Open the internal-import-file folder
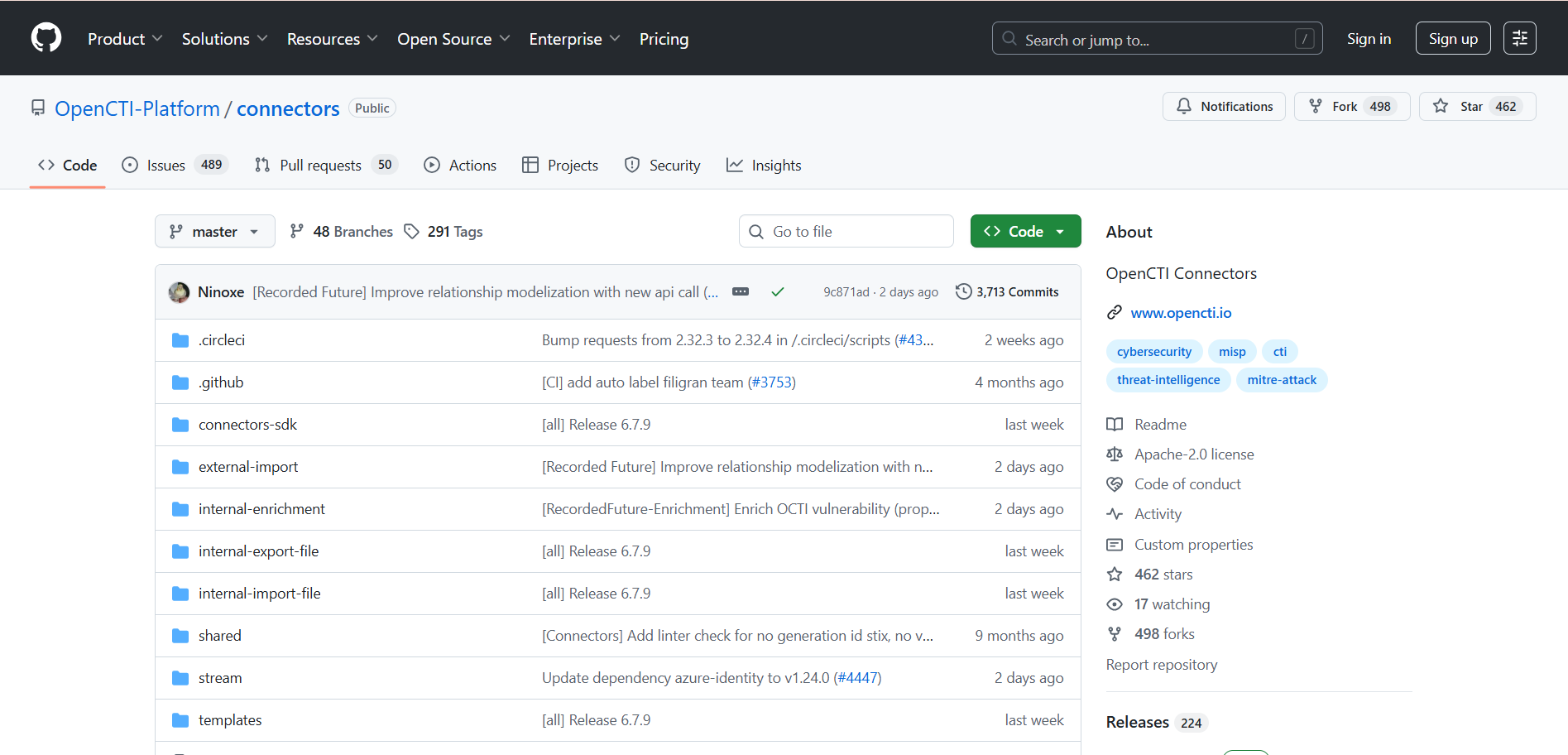 point(259,594)
